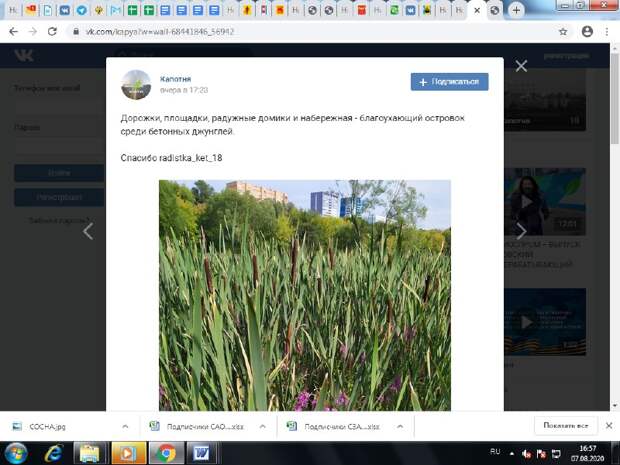Expand options for Подписчики САО download
Image resolution: width=620 pixels, height=465 pixels.
click(262, 427)
